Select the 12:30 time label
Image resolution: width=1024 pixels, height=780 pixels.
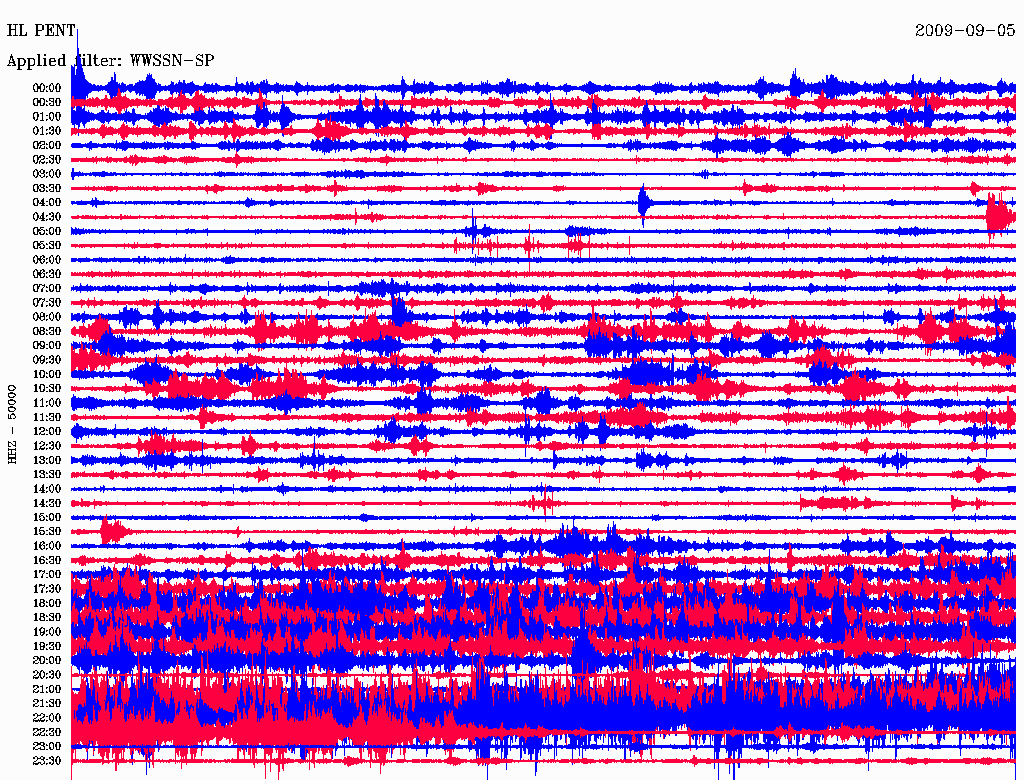pyautogui.click(x=46, y=446)
